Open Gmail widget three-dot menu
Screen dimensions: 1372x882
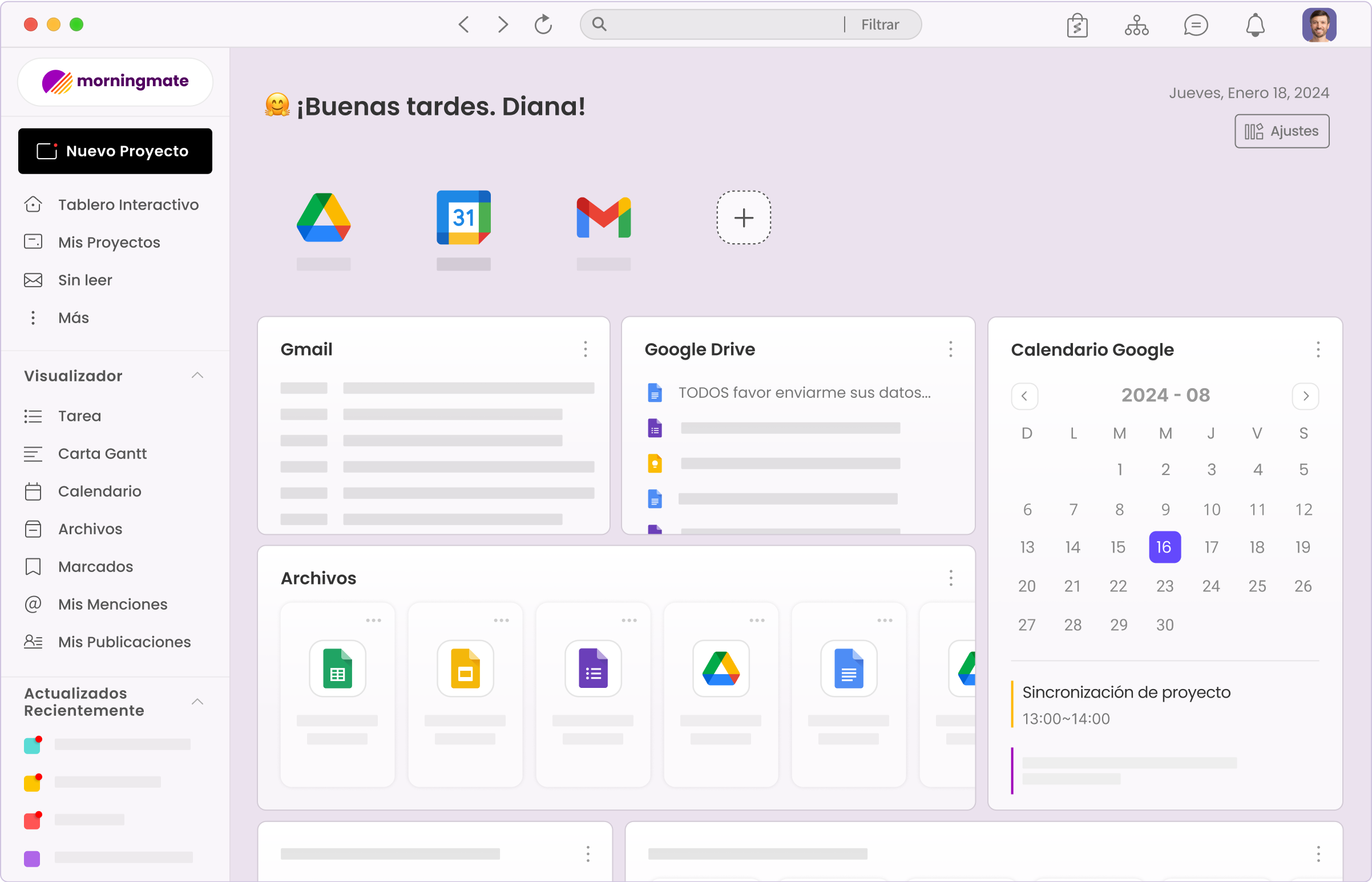pyautogui.click(x=585, y=349)
